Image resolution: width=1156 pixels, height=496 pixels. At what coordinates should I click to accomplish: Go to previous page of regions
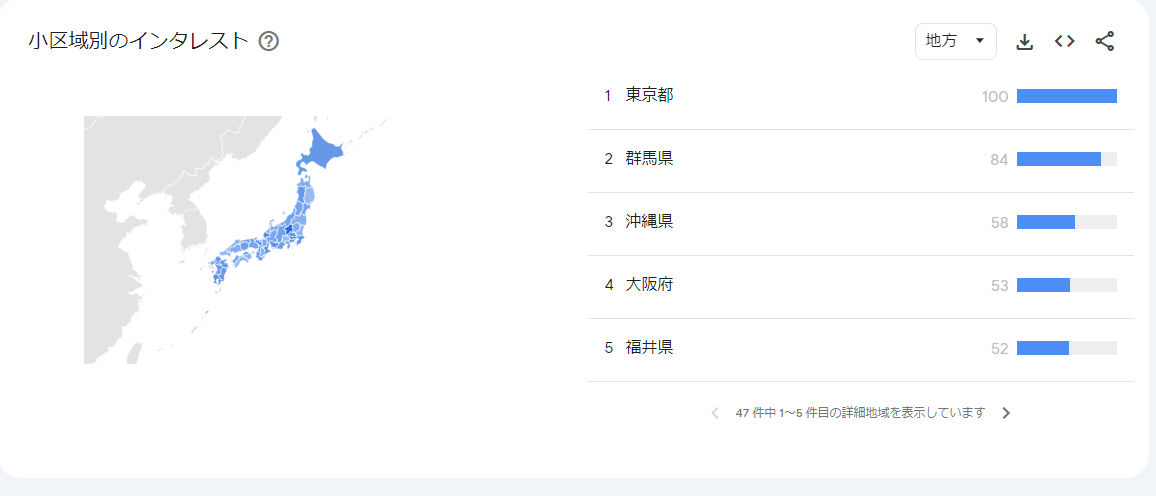(x=714, y=413)
